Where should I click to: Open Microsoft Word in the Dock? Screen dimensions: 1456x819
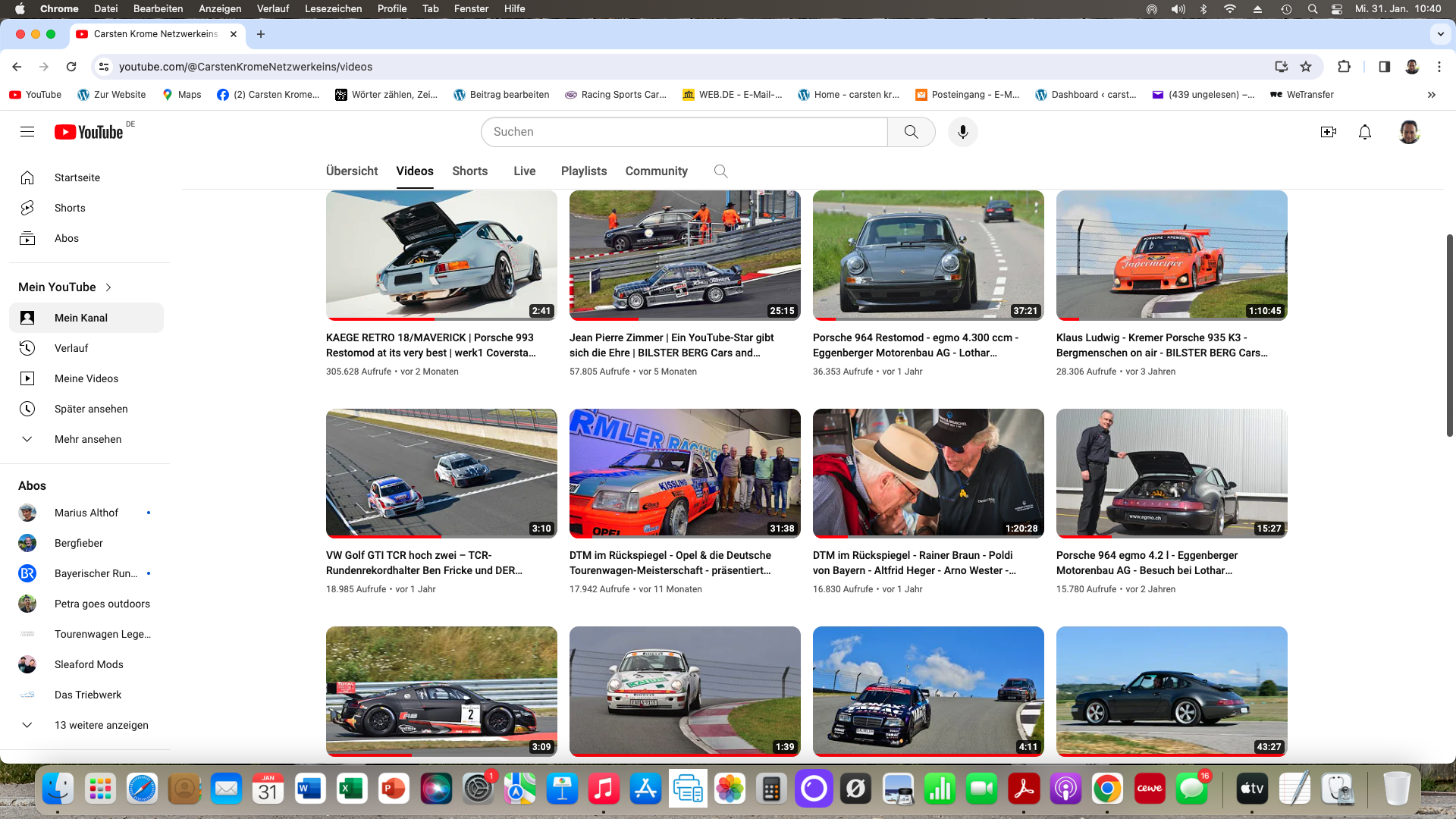[x=310, y=789]
